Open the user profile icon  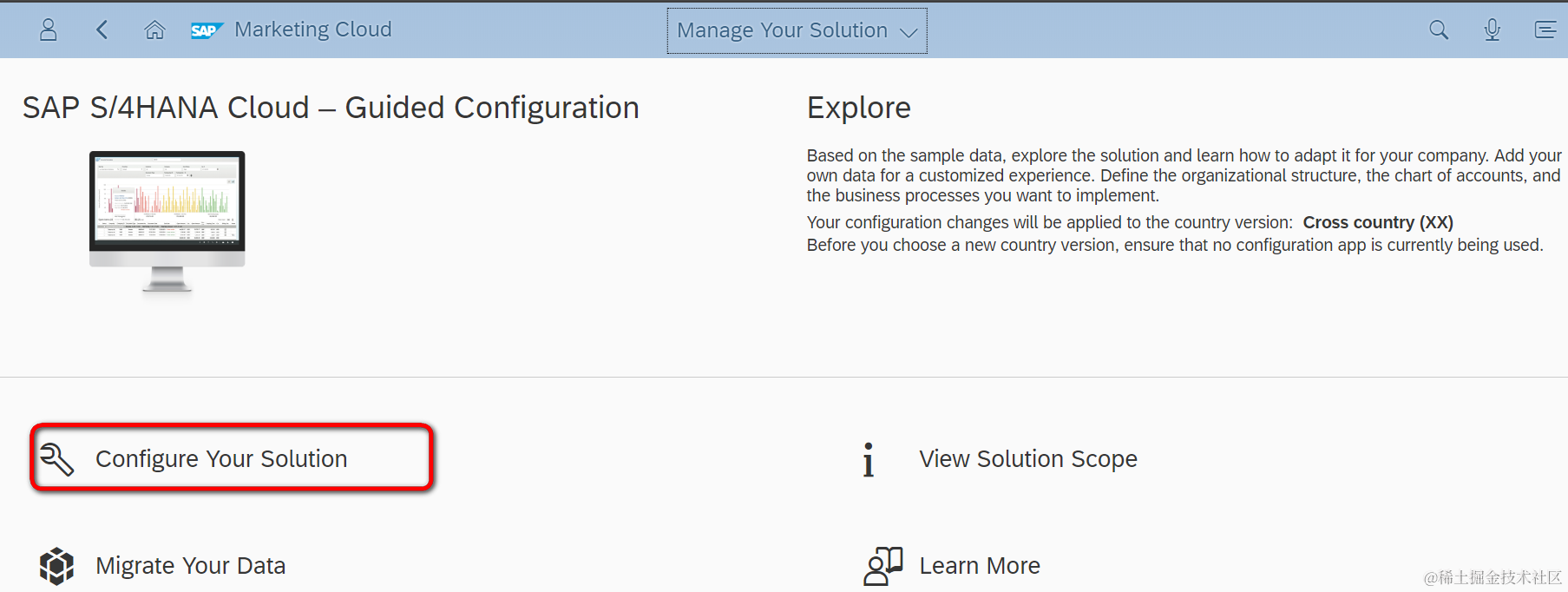click(x=49, y=30)
